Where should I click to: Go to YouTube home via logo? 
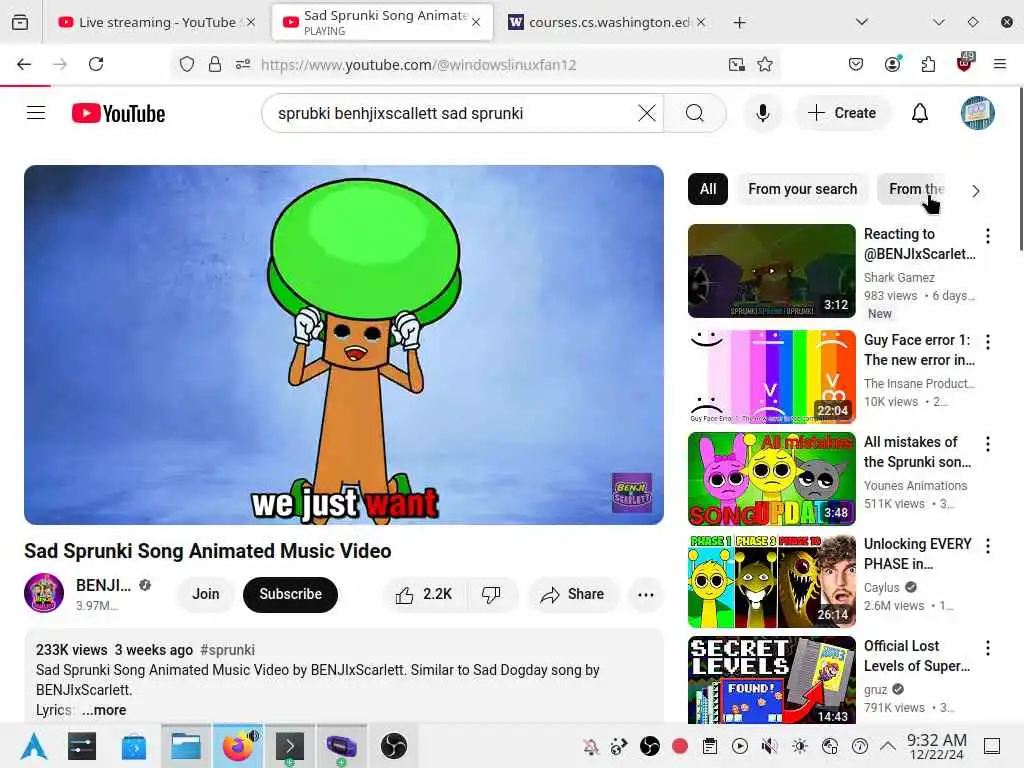[118, 114]
